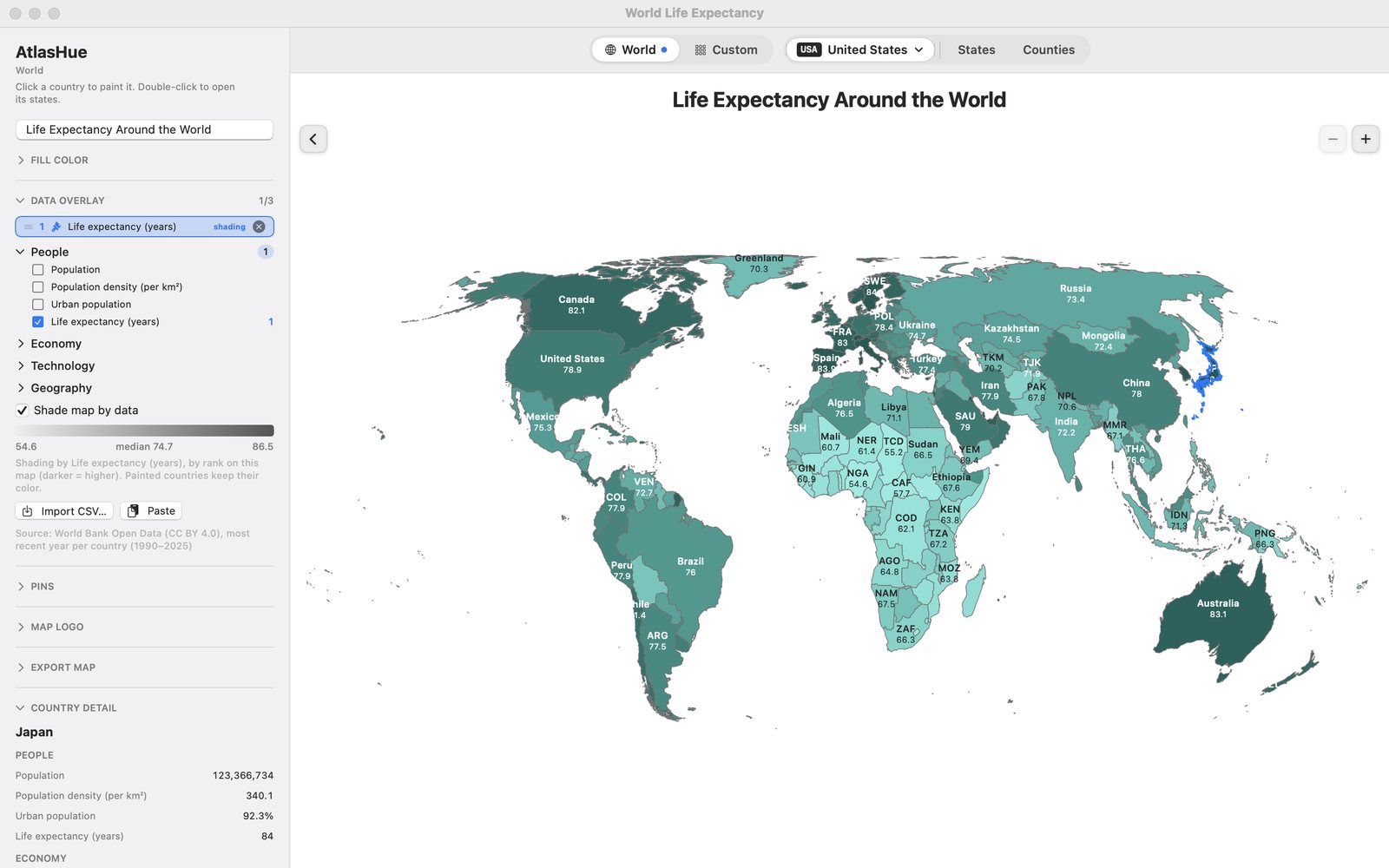Click the People count badge 1

[266, 252]
